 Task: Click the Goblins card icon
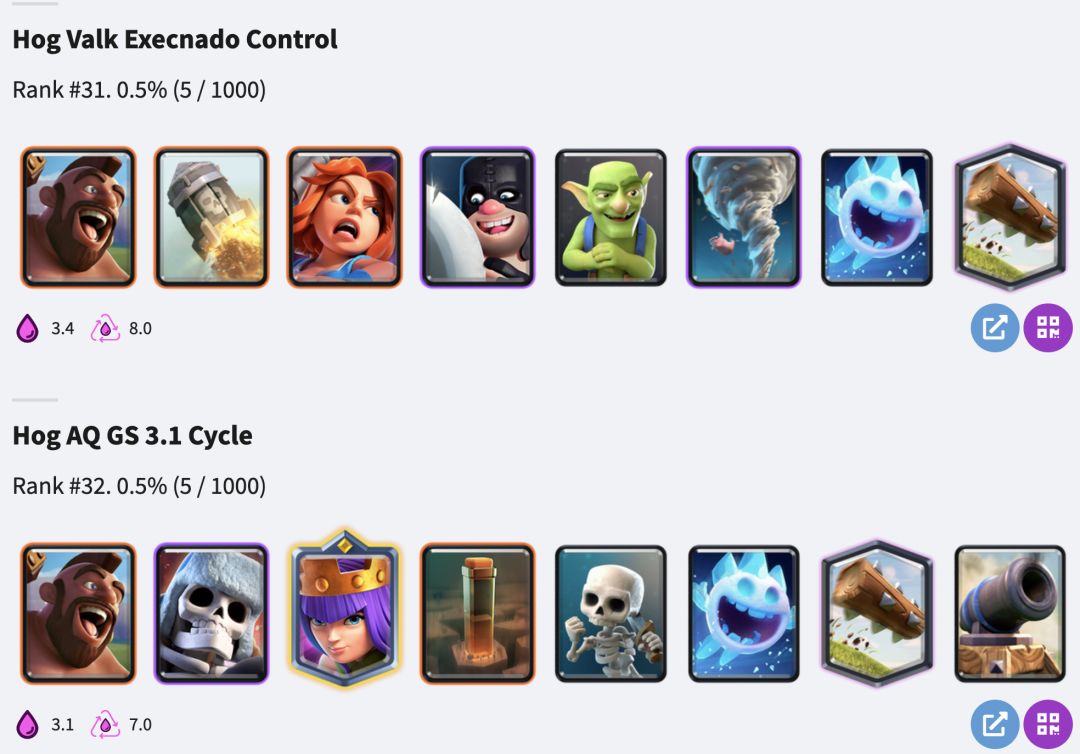pyautogui.click(x=611, y=217)
